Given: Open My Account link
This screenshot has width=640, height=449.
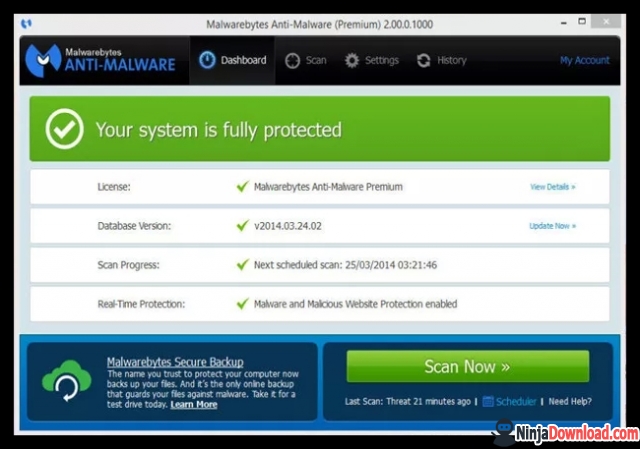Looking at the screenshot, I should 584,60.
